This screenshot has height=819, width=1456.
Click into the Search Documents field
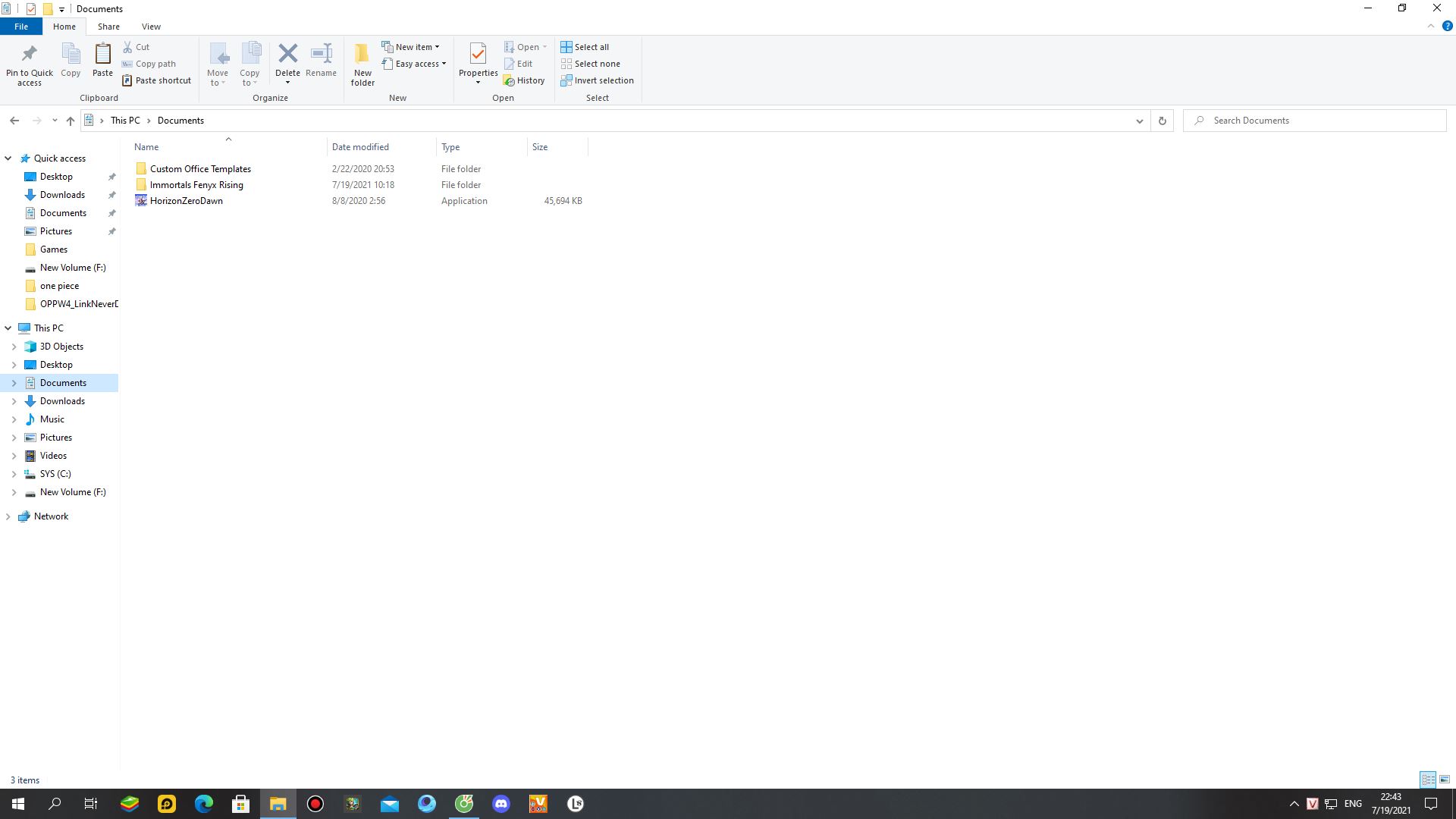click(x=1319, y=121)
